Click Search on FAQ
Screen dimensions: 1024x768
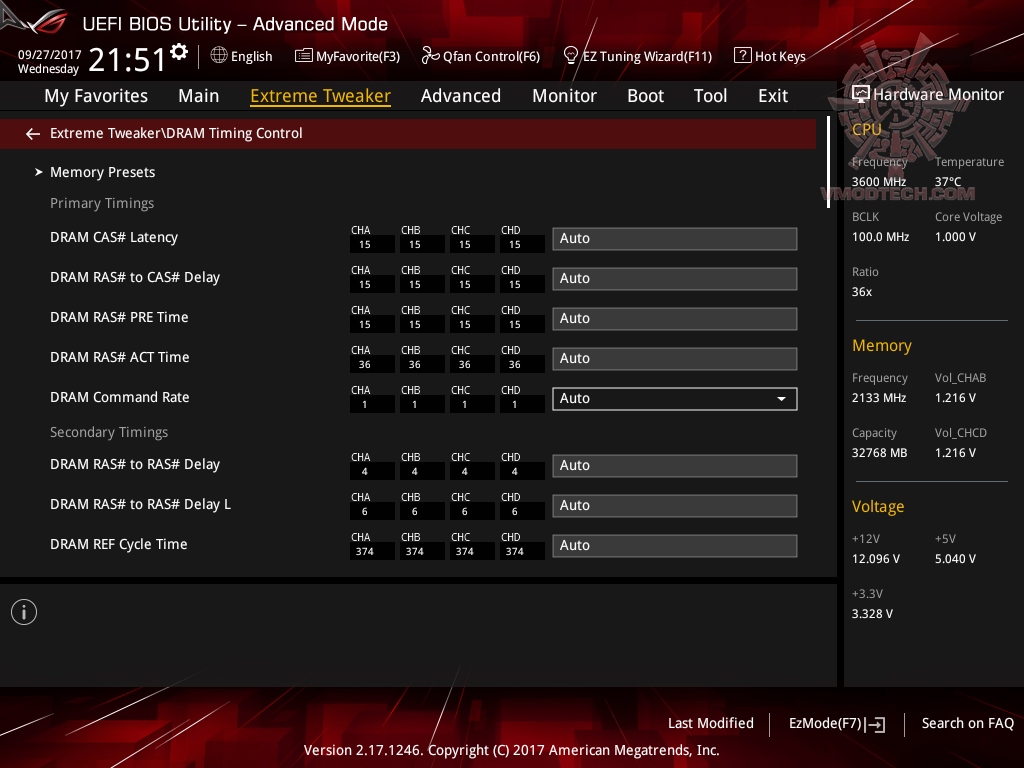click(x=967, y=723)
